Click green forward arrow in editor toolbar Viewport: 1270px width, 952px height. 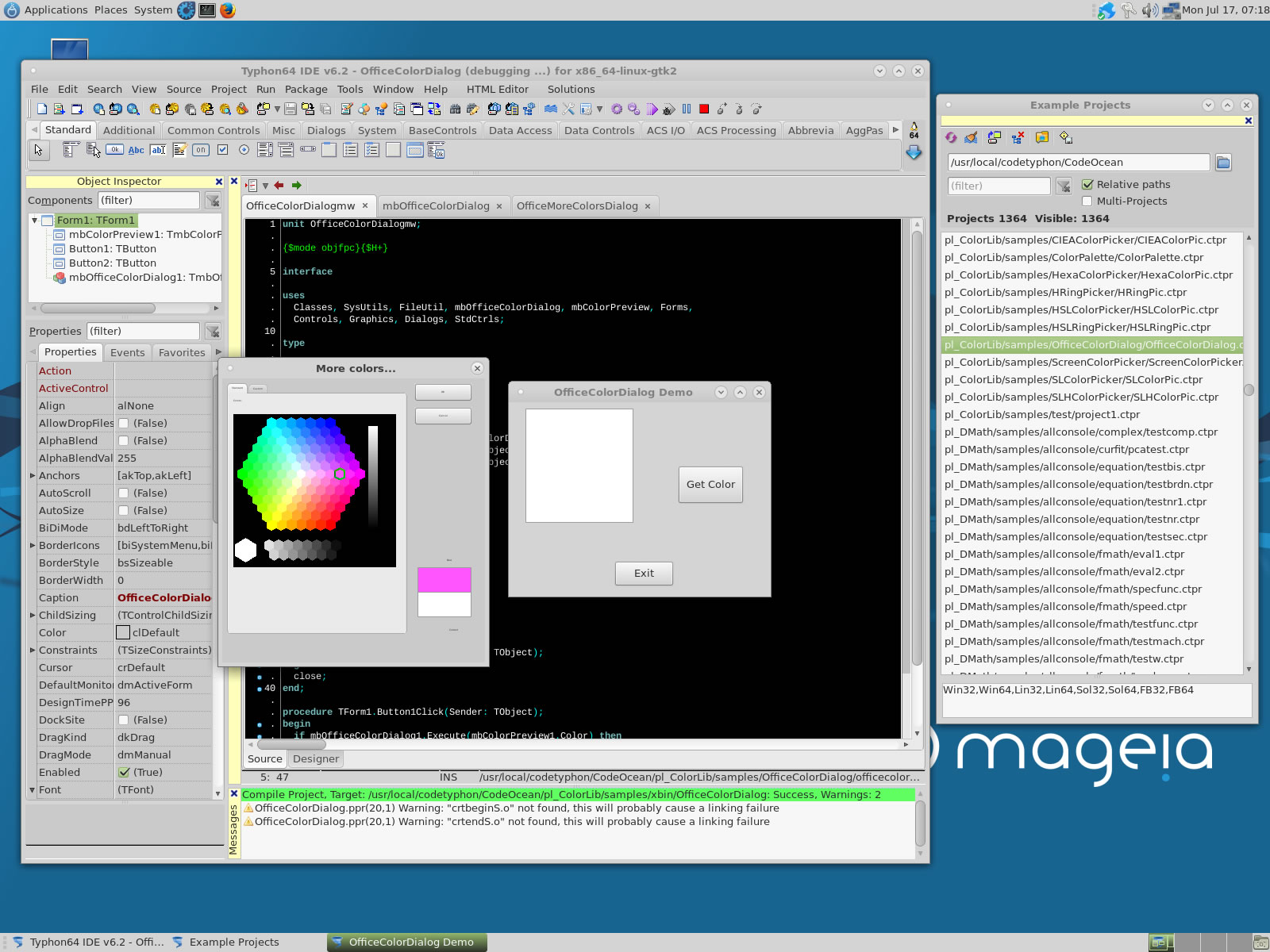[297, 186]
